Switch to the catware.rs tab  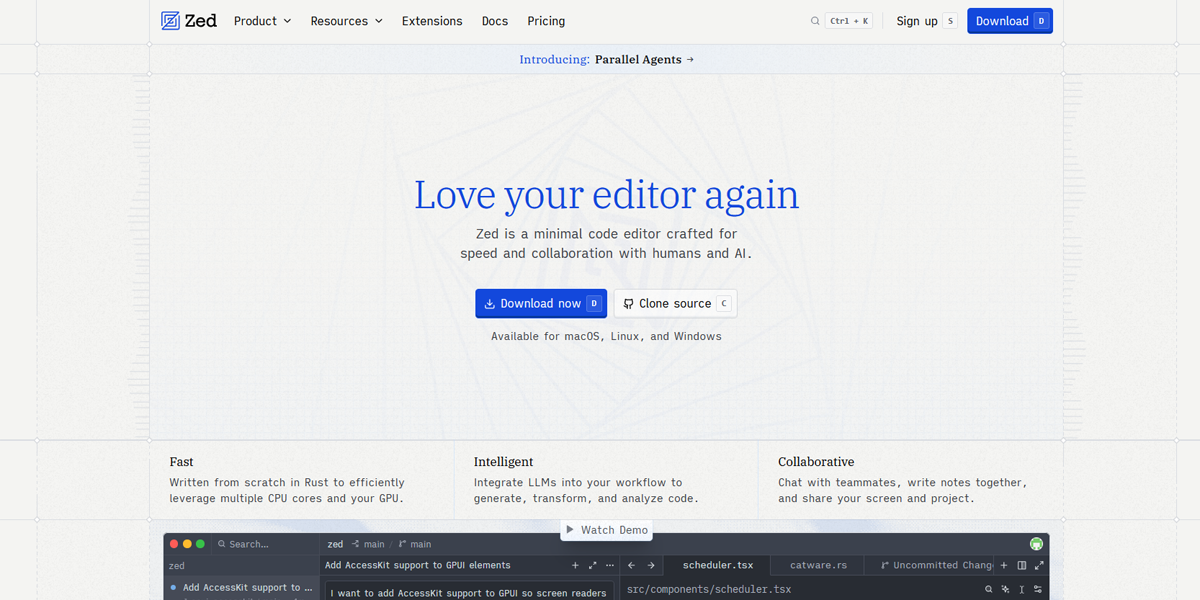(x=818, y=565)
